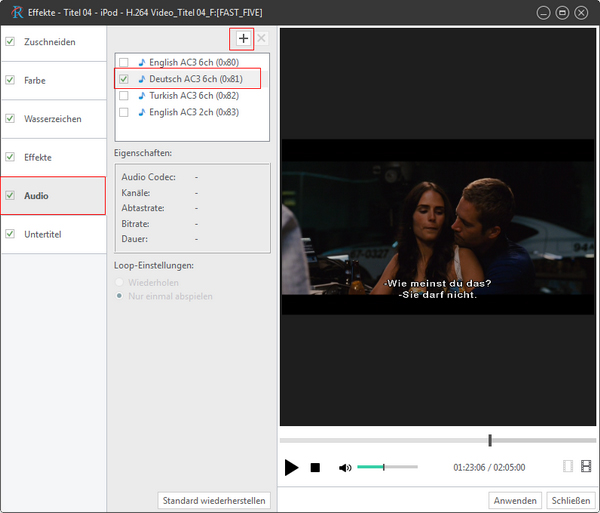600x513 pixels.
Task: Click the X icon to remove audio track
Action: [261, 38]
